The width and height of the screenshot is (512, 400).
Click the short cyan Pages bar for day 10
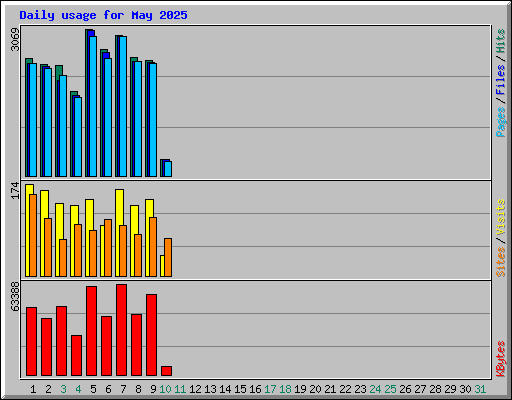coord(168,169)
